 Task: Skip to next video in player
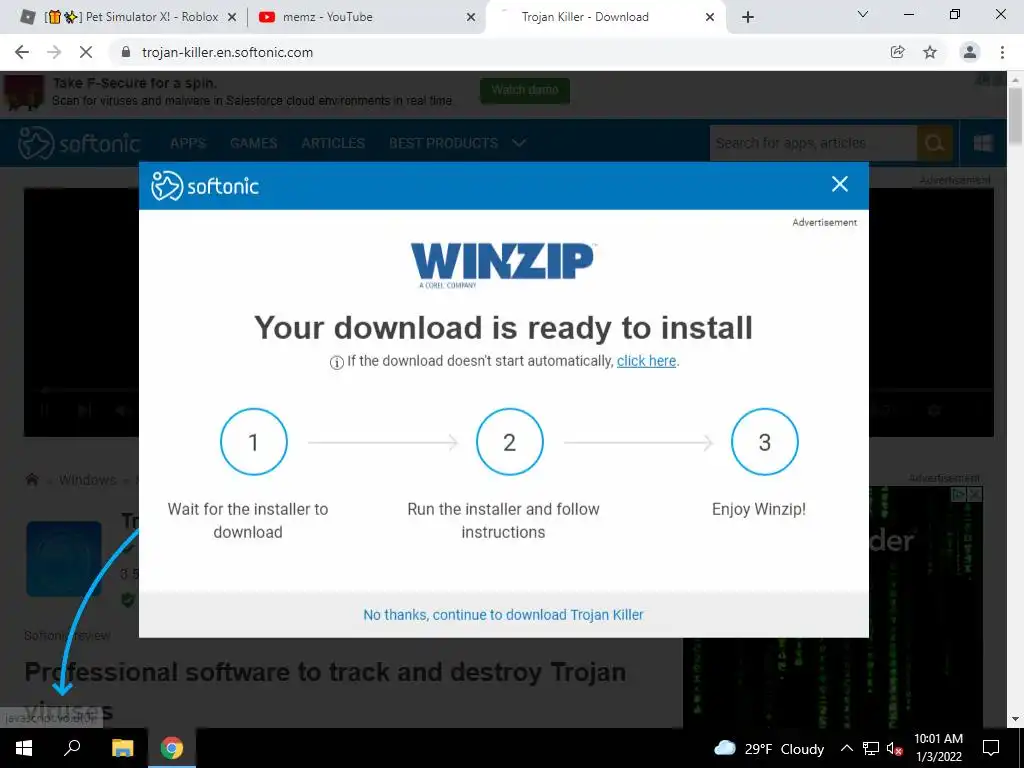pos(84,411)
